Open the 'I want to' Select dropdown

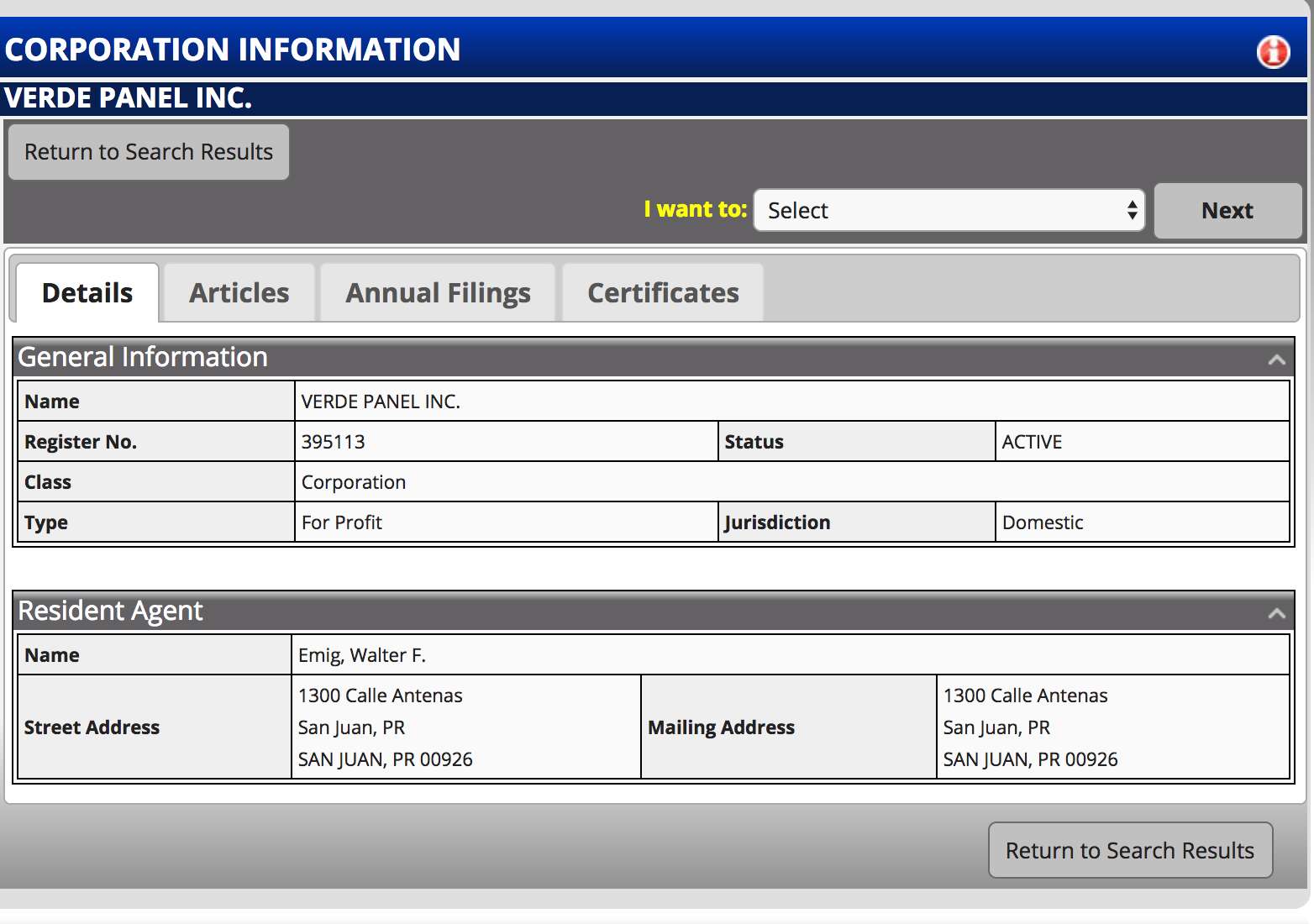tap(949, 210)
